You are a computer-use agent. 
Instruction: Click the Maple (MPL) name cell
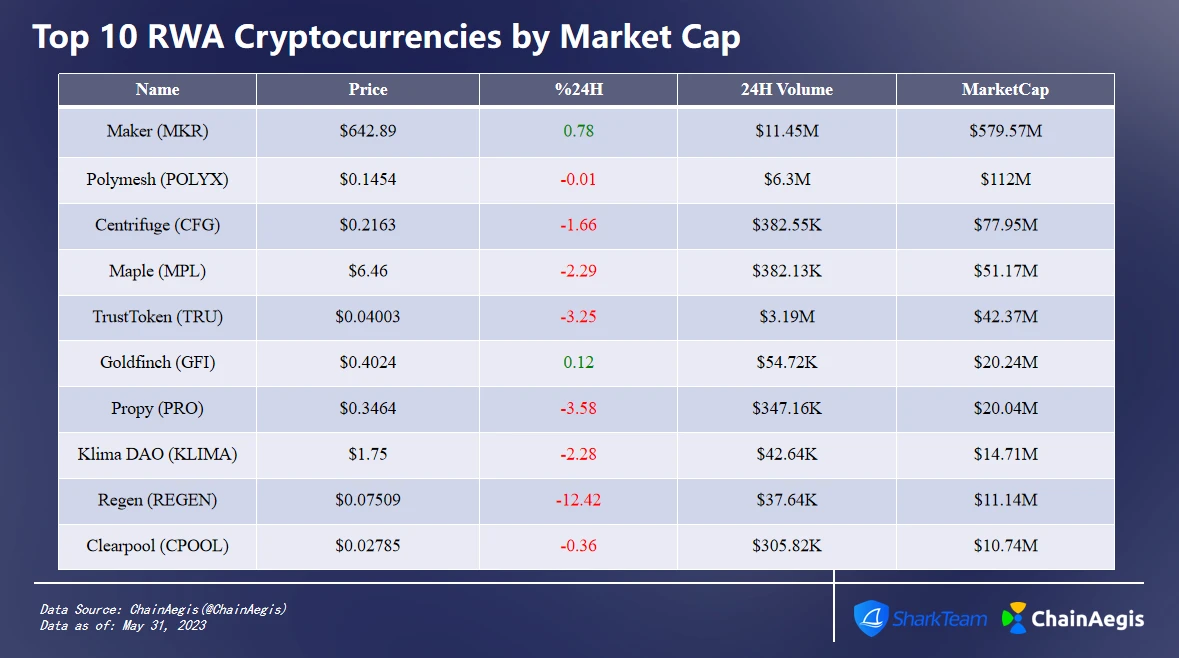coord(157,271)
